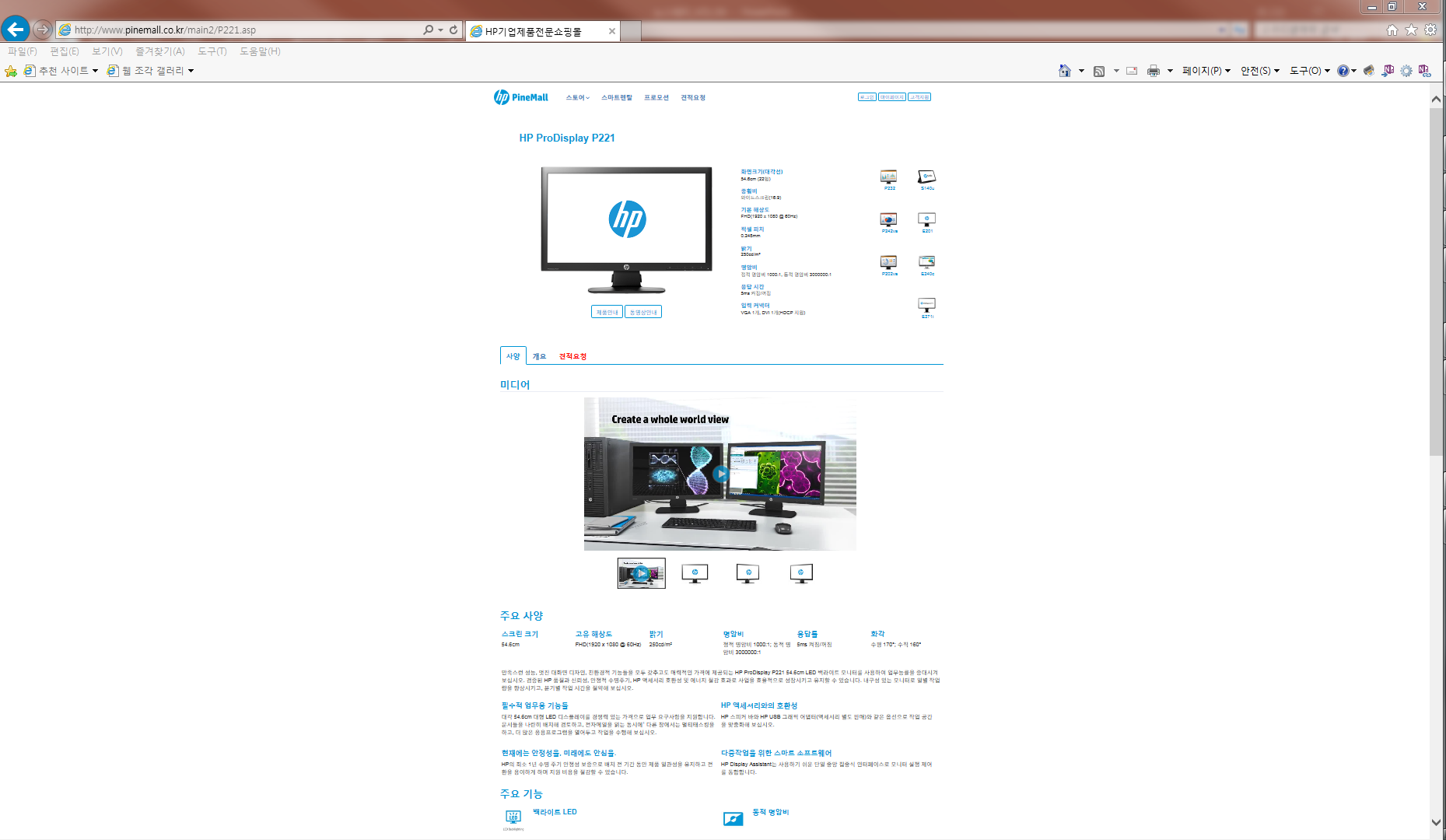Expand the RSS feeds dropdown arrow

point(1116,71)
